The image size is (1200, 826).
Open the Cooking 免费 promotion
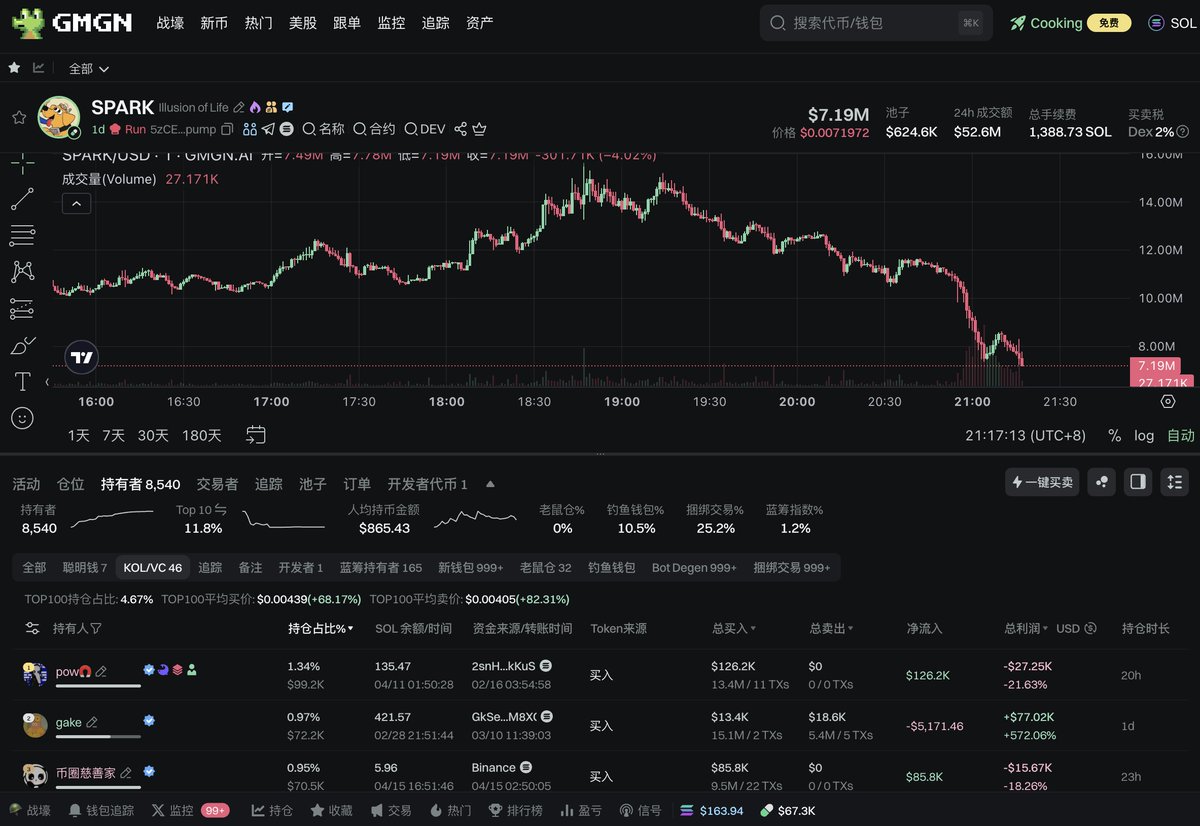point(1070,22)
